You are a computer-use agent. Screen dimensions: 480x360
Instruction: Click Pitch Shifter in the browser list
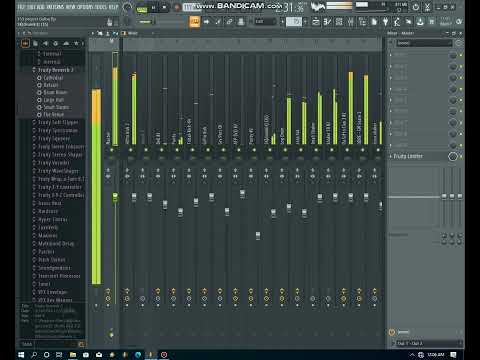[x=52, y=260]
